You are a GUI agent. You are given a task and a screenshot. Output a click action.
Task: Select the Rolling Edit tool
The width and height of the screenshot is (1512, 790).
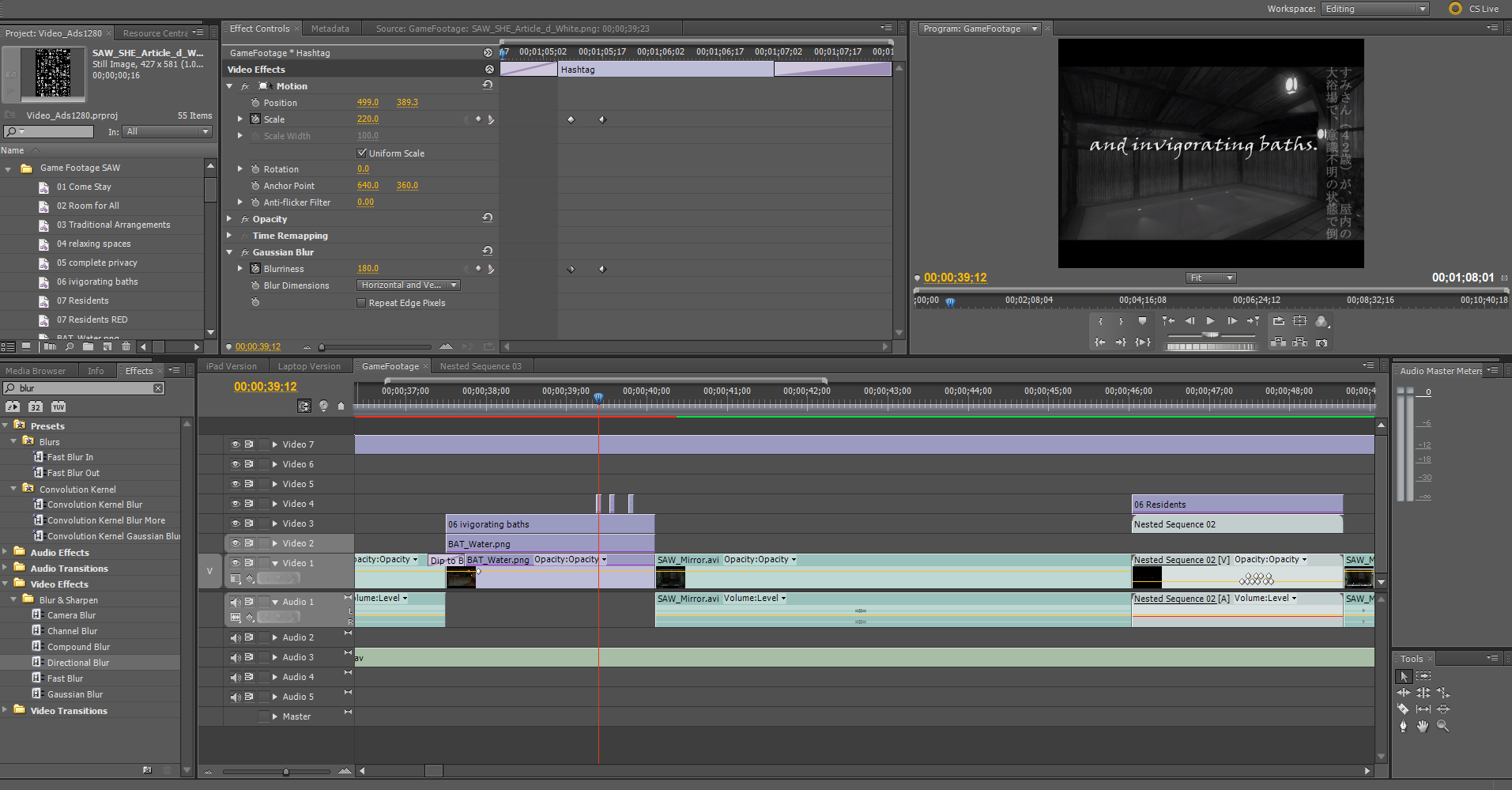pos(1423,693)
